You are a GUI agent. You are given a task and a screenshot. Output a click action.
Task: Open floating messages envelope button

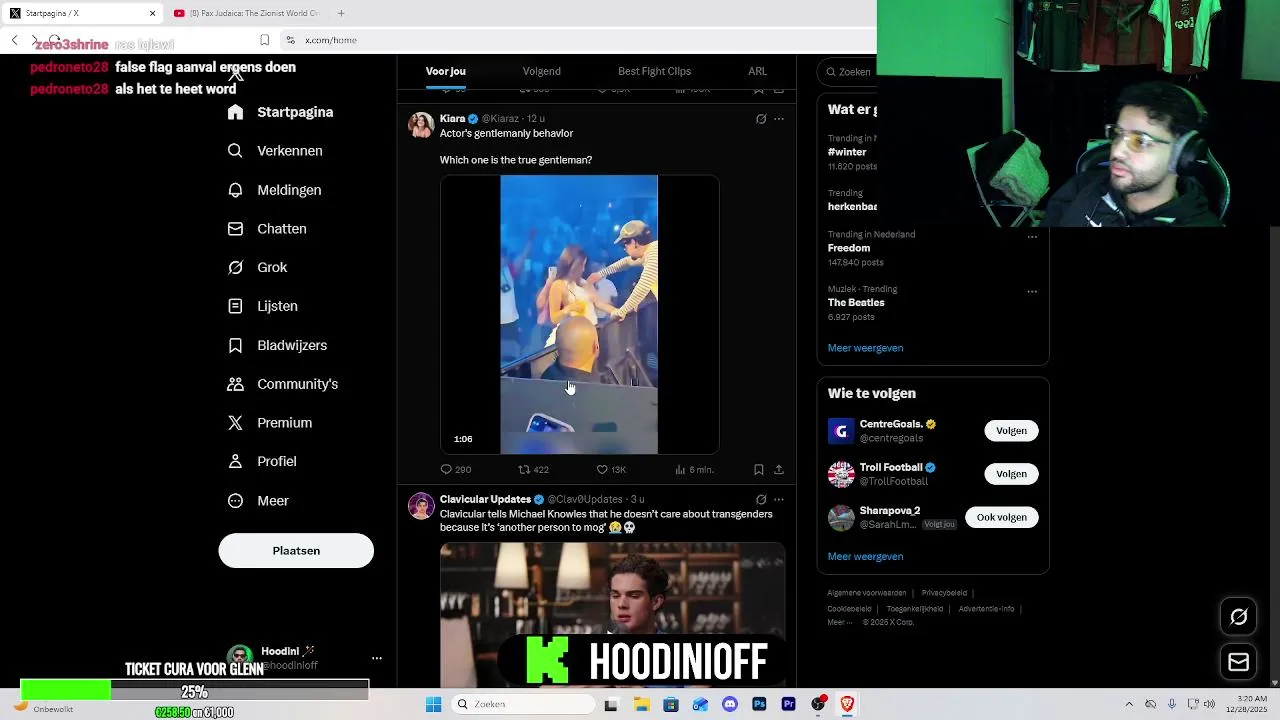click(1238, 662)
